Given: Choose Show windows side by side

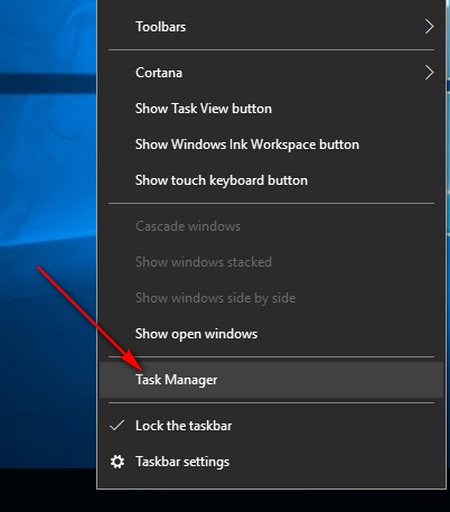Looking at the screenshot, I should point(272,298).
